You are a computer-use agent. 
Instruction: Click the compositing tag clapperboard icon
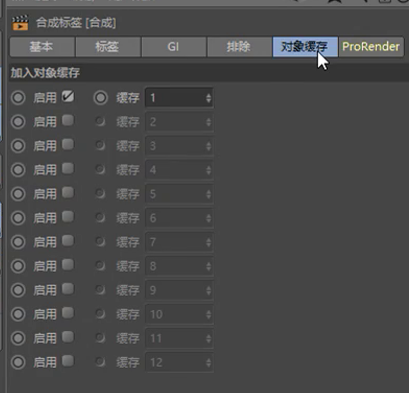click(x=20, y=23)
